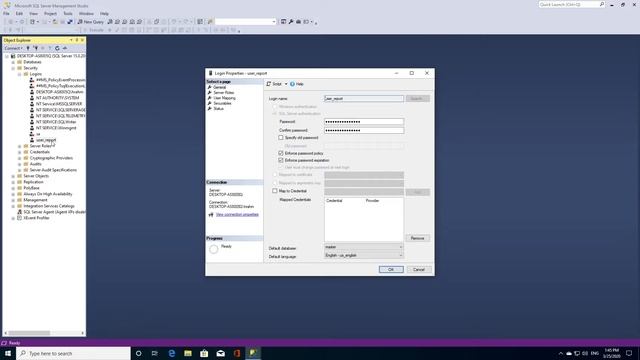Uncheck Enforce password policy
640x360 pixels.
tap(281, 153)
